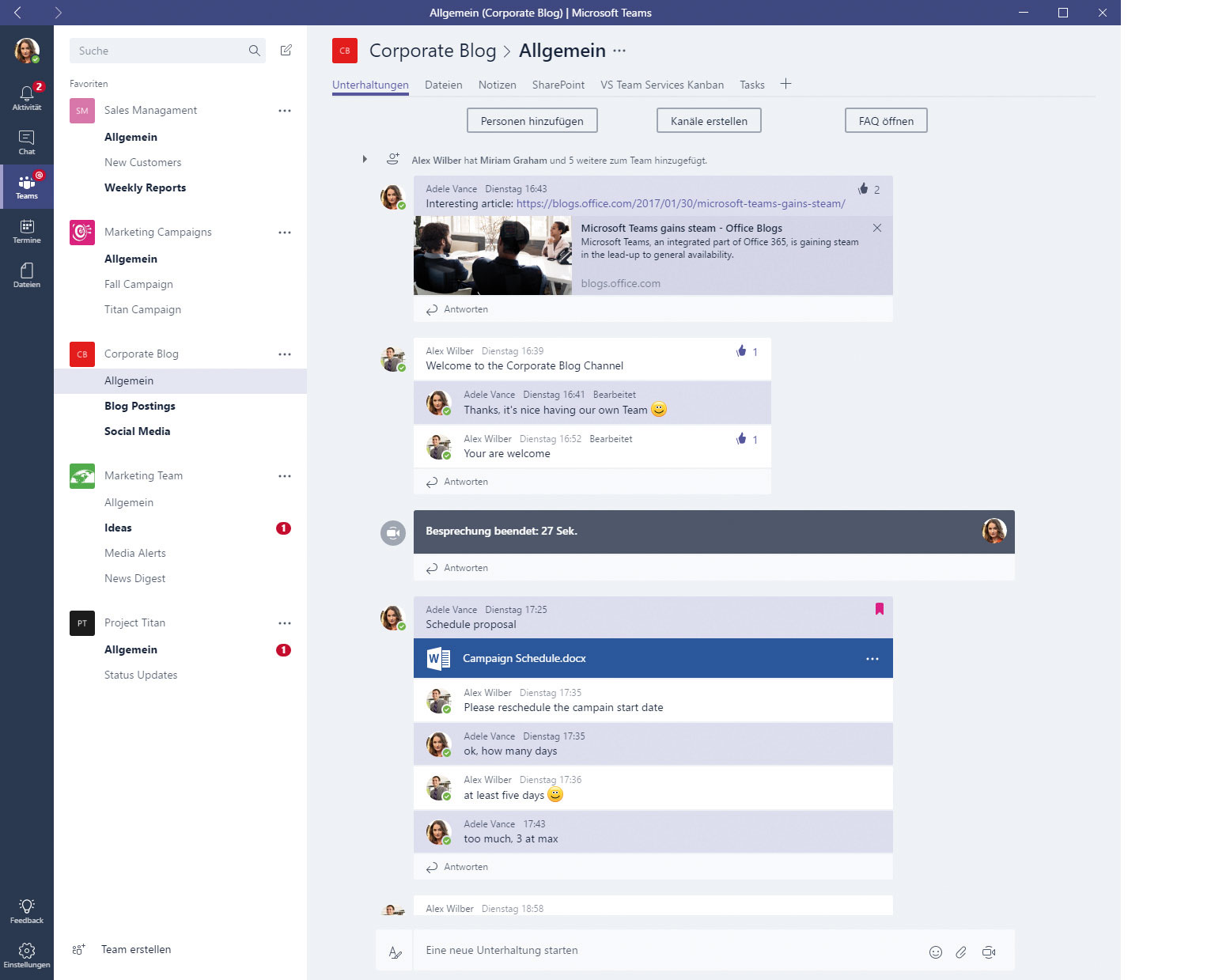The image size is (1215, 980).
Task: Open the Social Media channel
Action: pos(138,431)
